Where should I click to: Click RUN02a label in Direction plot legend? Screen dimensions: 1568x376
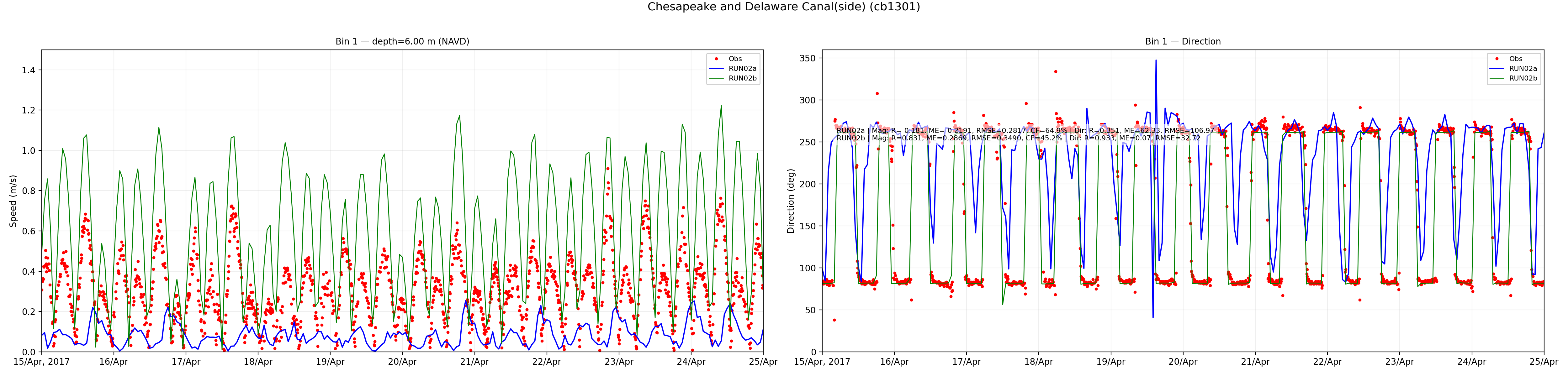pyautogui.click(x=1523, y=69)
